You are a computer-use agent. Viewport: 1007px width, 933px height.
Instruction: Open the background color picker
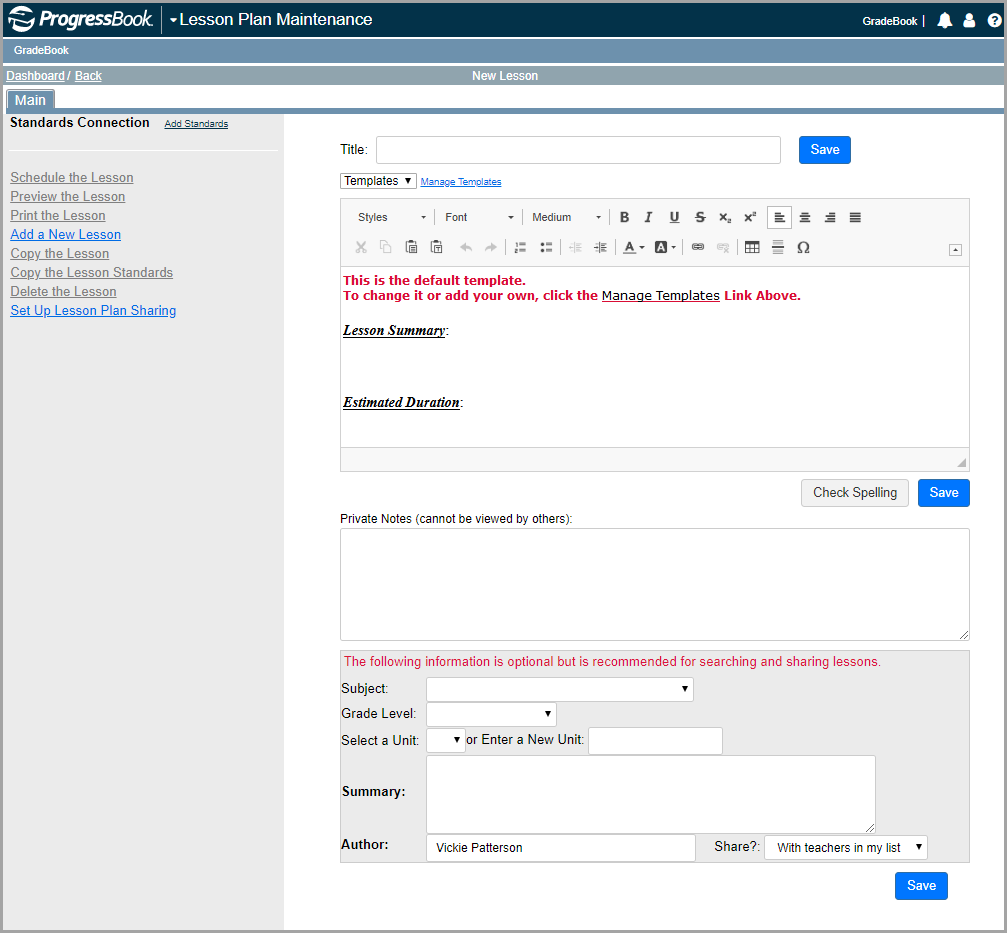pyautogui.click(x=665, y=247)
